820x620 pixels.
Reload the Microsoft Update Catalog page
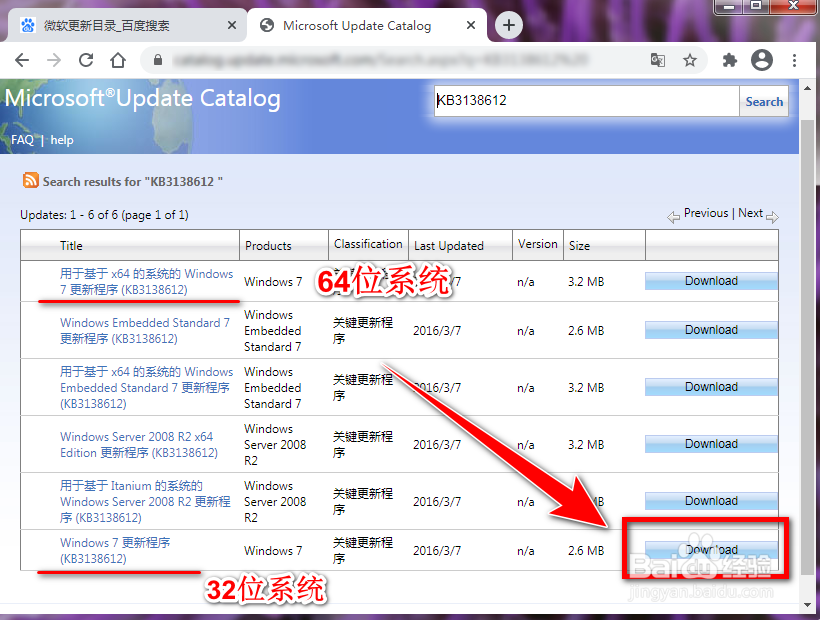pyautogui.click(x=87, y=61)
